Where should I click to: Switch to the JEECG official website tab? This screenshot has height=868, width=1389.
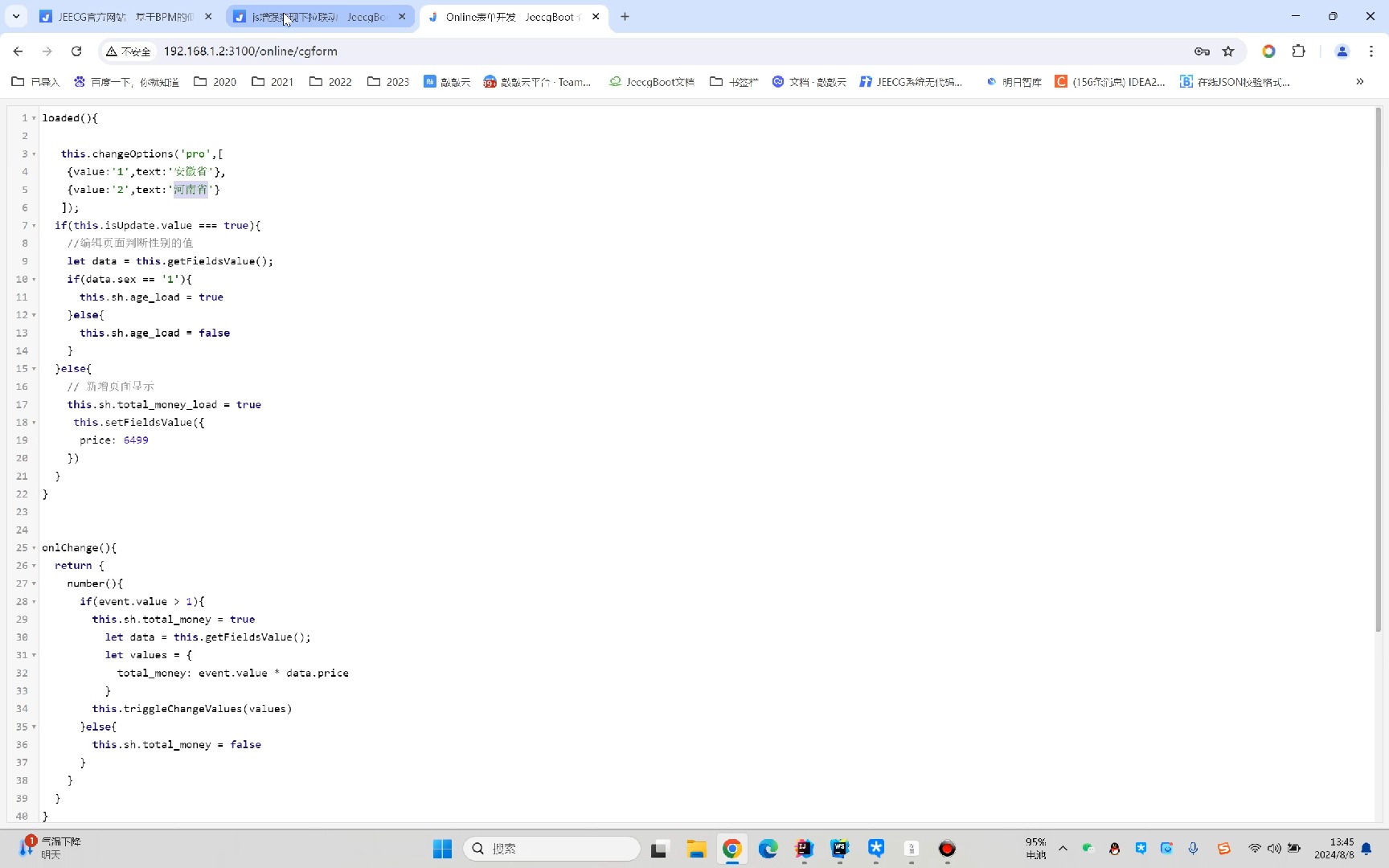tap(125, 16)
